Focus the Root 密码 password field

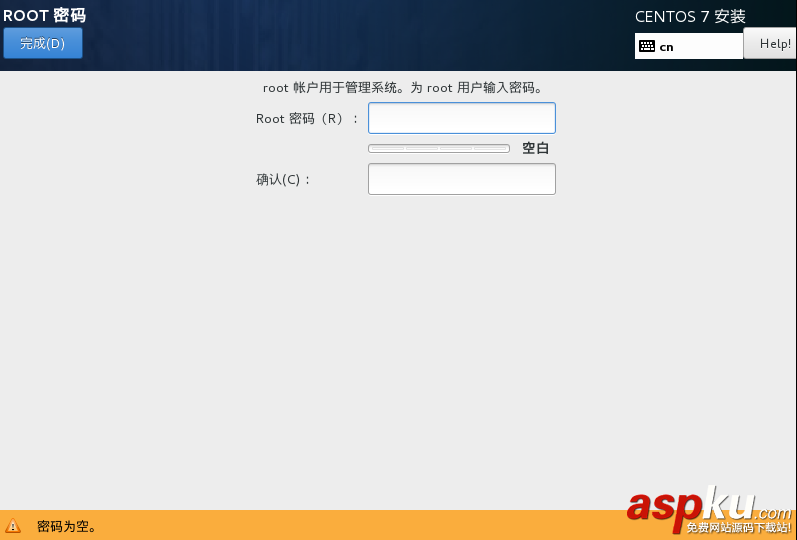(x=462, y=118)
